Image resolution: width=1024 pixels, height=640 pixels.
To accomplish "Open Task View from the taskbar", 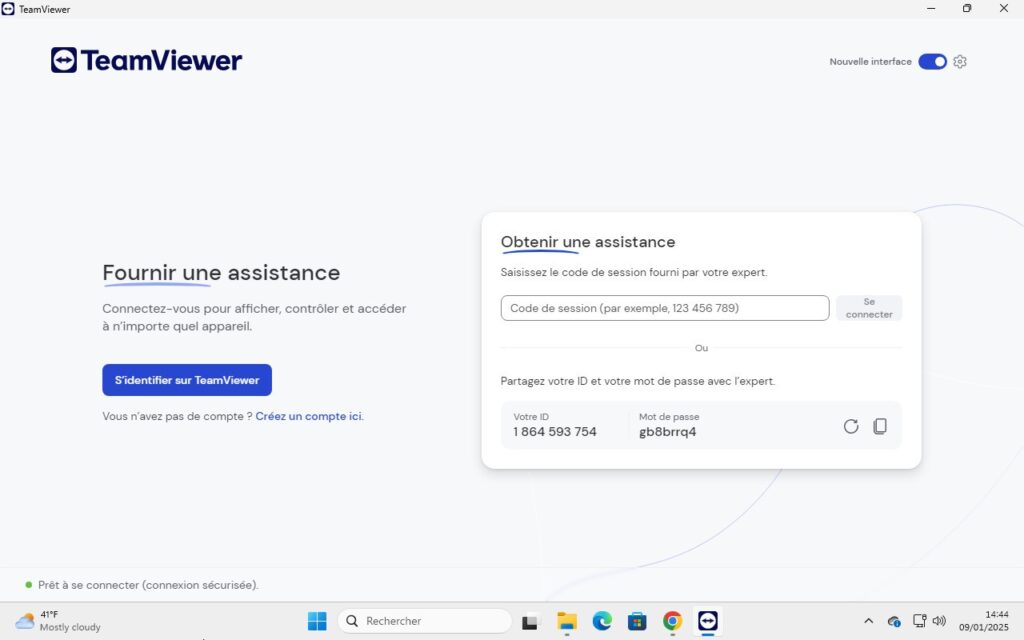I will 530,622.
